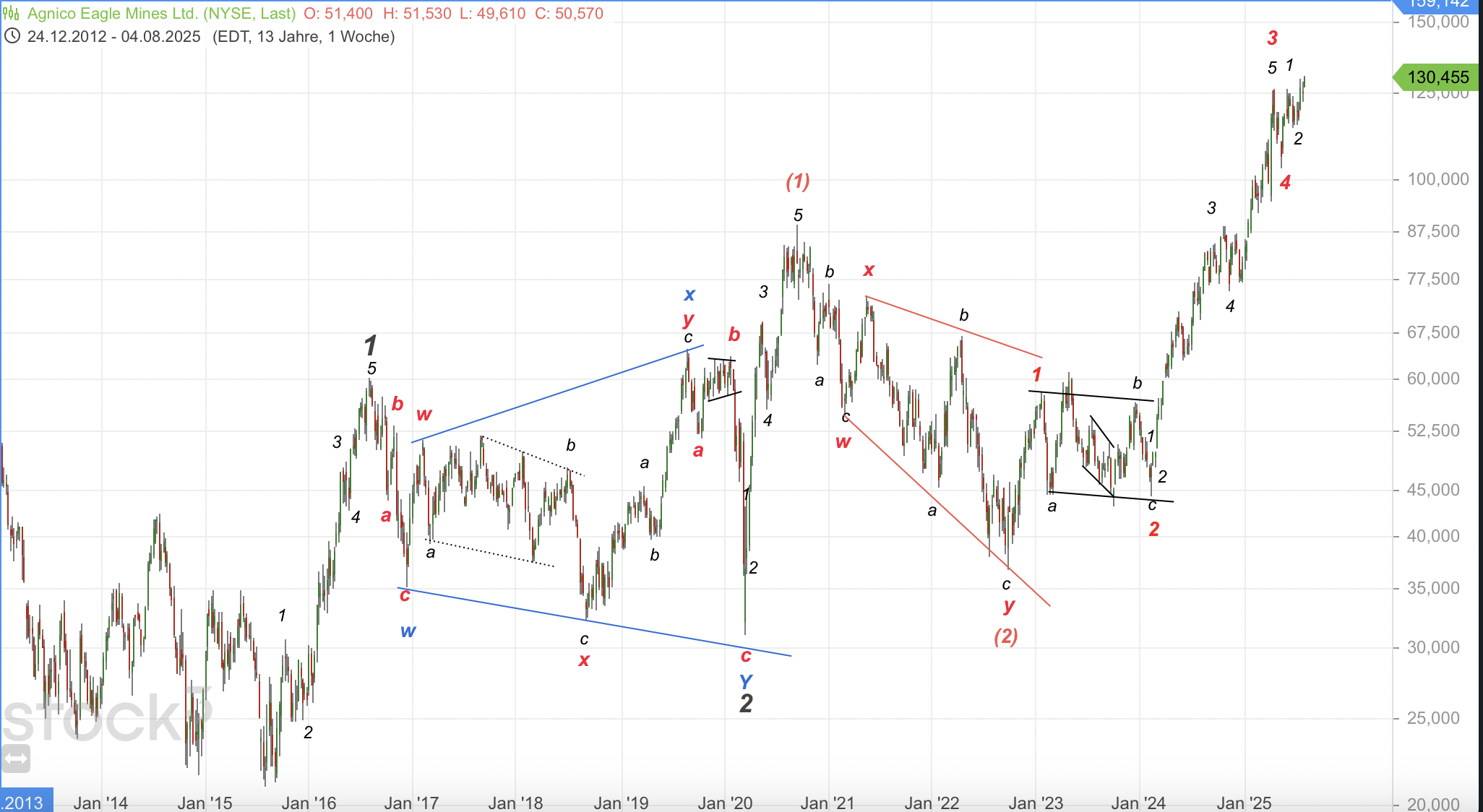Click the 100,000 price axis label
The width and height of the screenshot is (1483, 812).
(x=1437, y=179)
